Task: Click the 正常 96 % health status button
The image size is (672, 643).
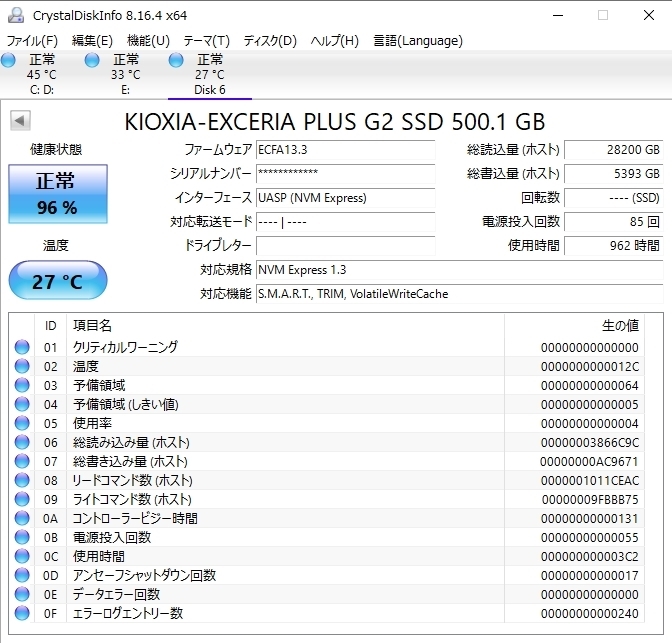Action: point(58,194)
